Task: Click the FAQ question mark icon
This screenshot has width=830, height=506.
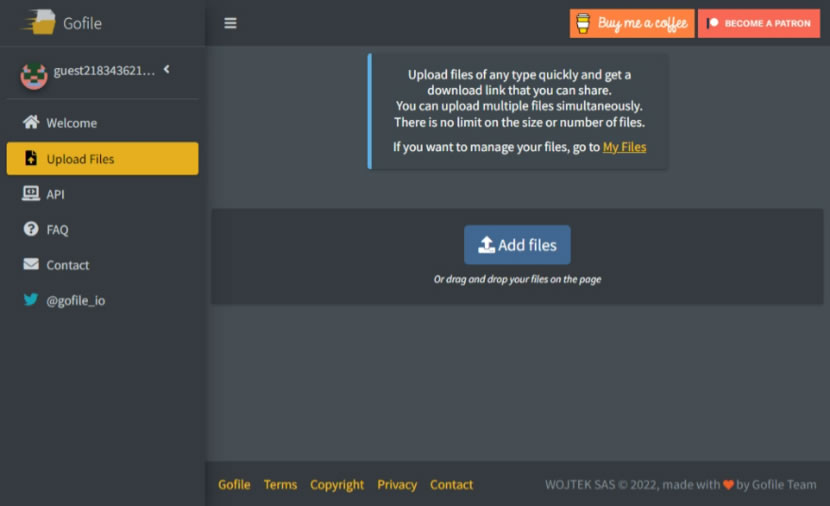Action: pos(31,229)
